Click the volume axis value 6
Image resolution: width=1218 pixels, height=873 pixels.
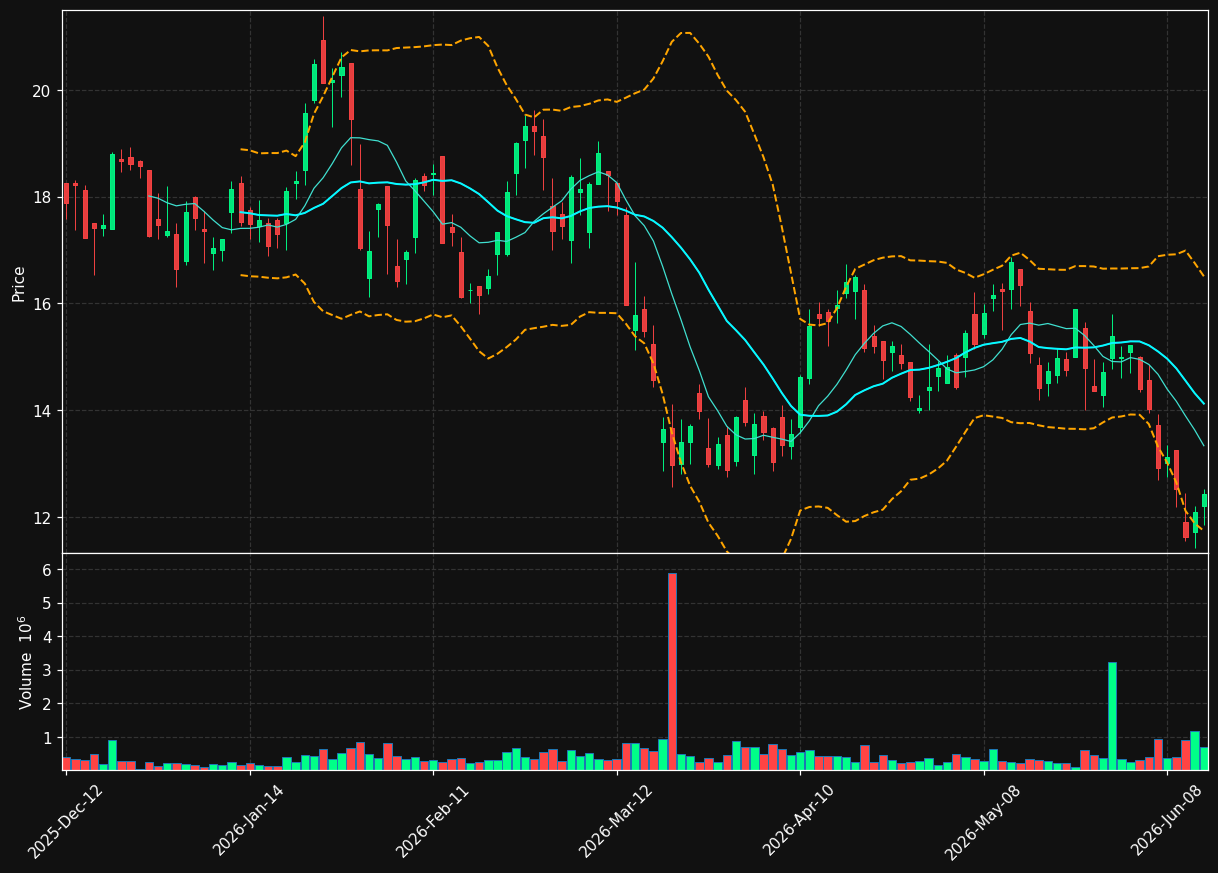[48, 570]
